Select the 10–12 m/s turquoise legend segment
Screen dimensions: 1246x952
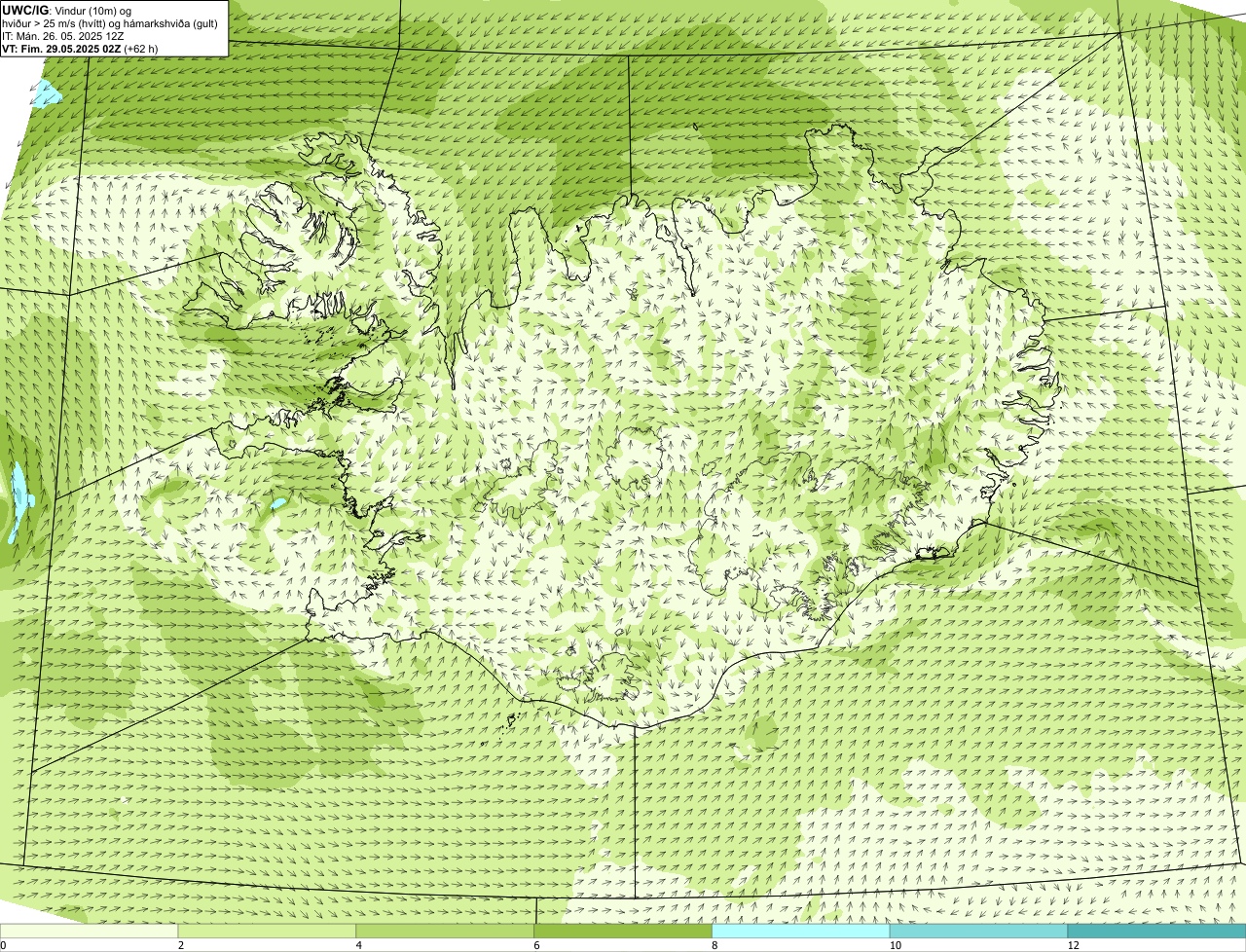tap(979, 932)
